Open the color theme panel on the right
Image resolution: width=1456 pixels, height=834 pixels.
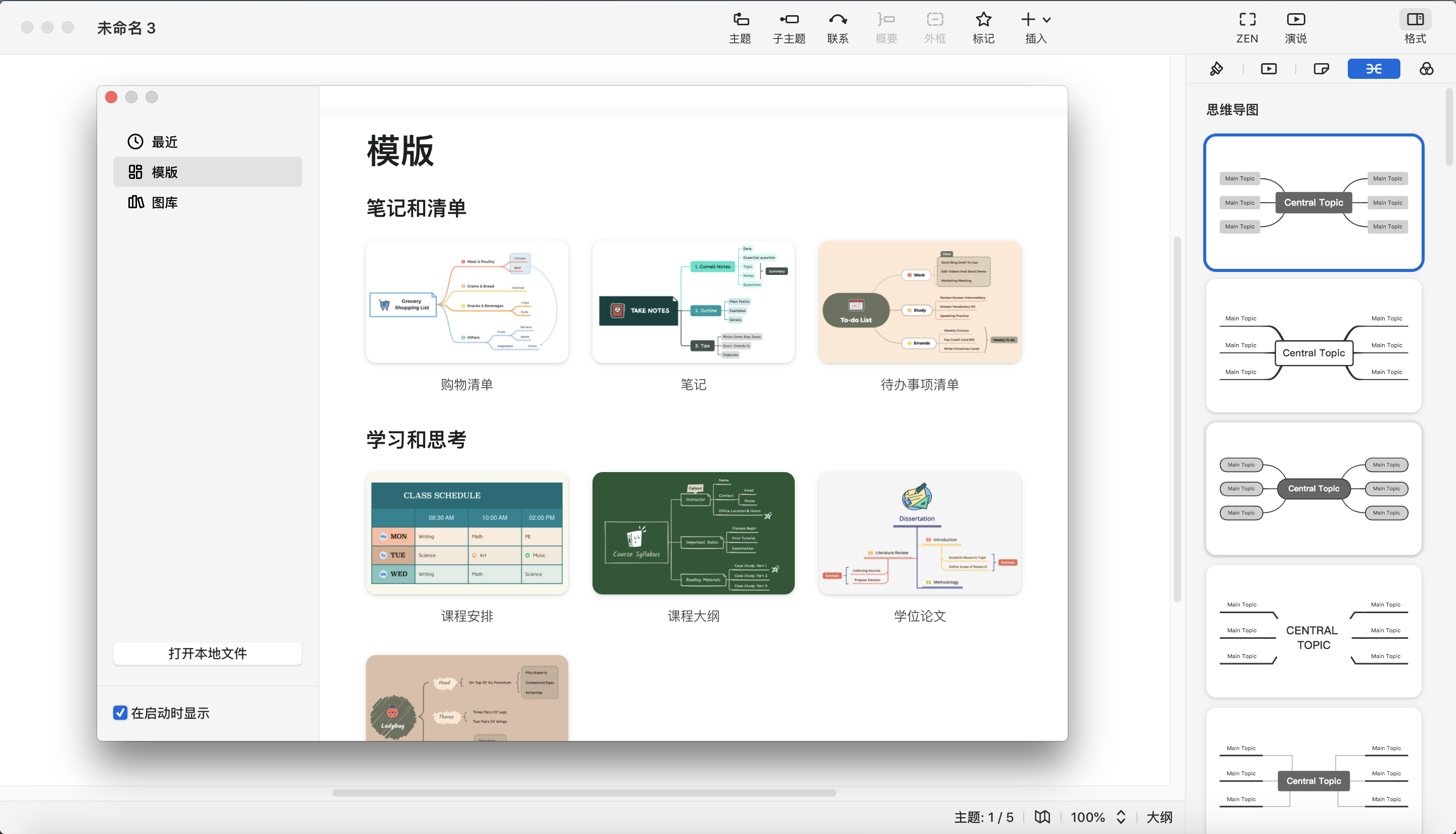1426,68
